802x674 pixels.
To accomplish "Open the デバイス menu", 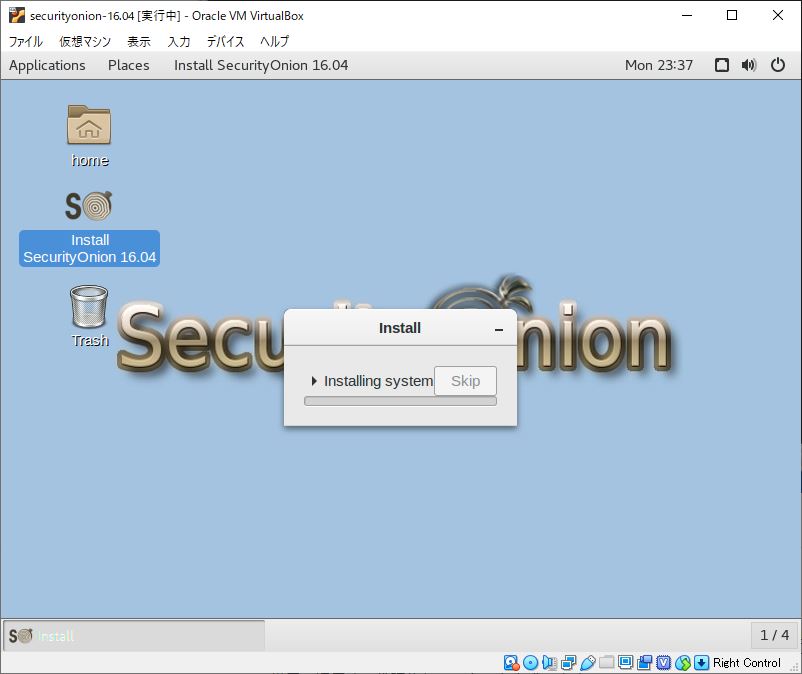I will pyautogui.click(x=226, y=41).
